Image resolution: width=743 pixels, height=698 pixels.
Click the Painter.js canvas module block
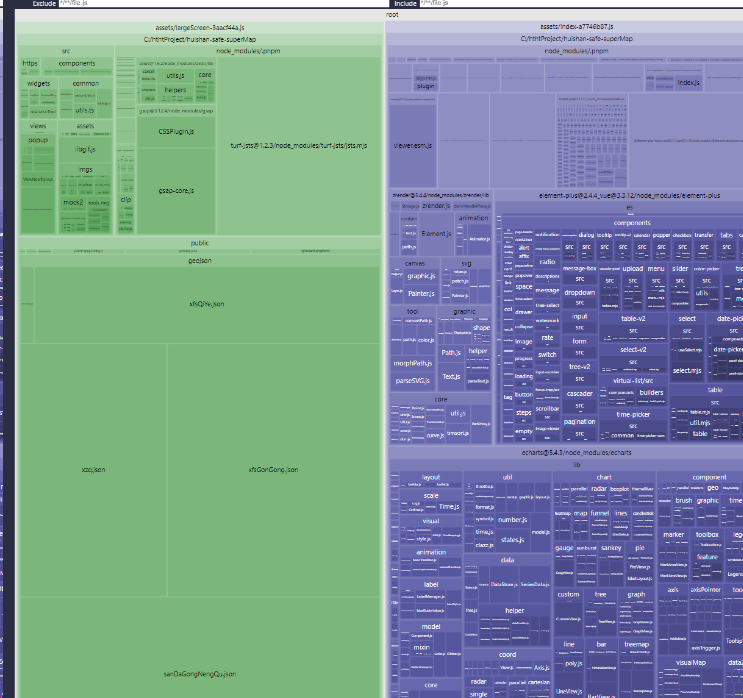(421, 293)
